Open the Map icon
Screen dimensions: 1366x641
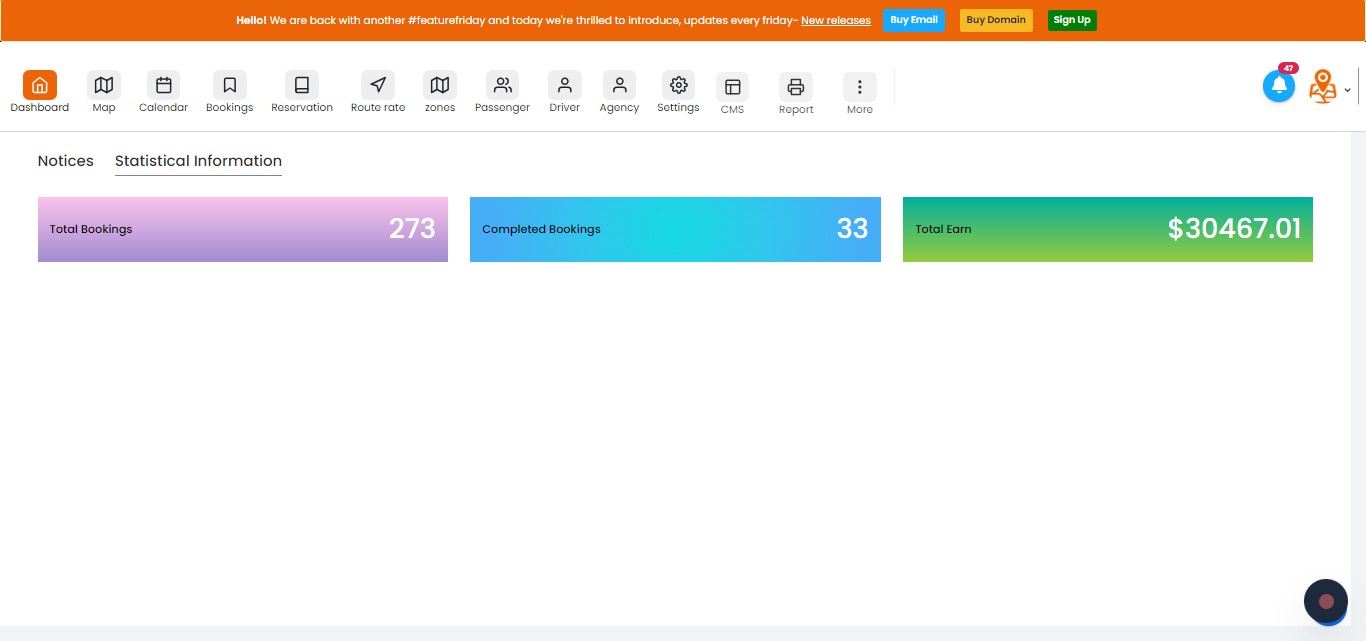(104, 85)
